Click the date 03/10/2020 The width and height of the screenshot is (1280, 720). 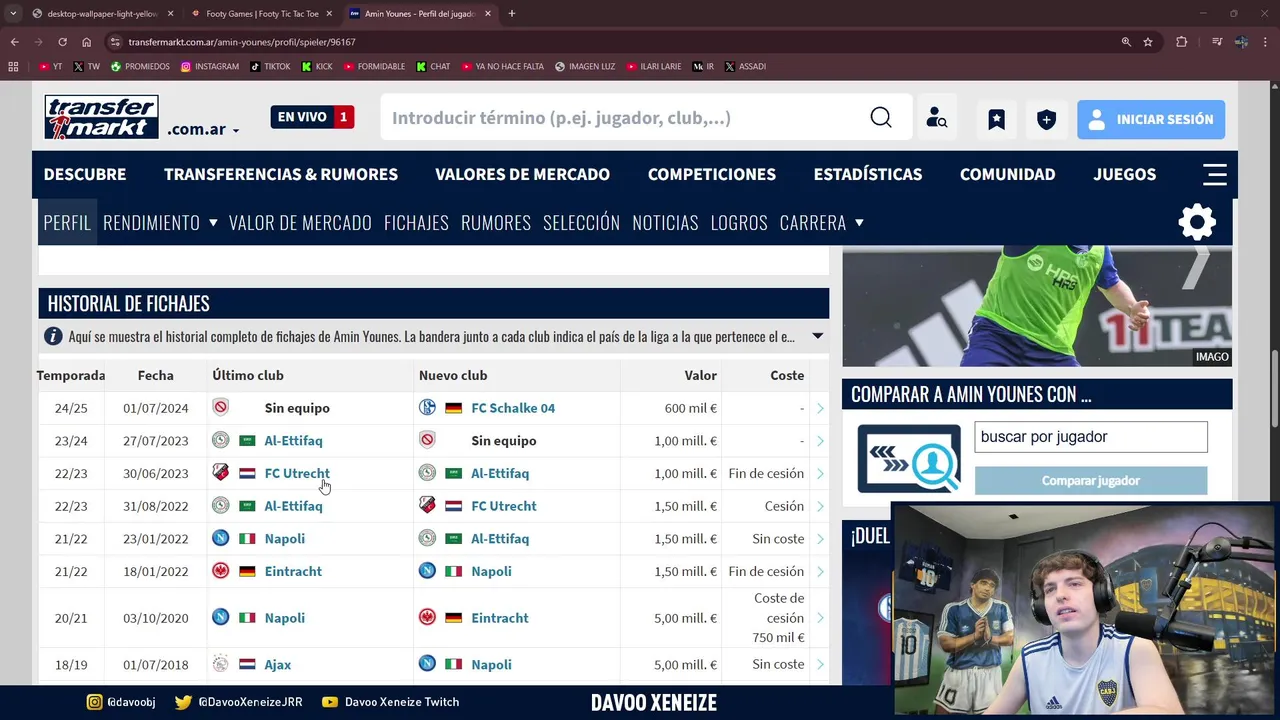[x=156, y=618]
